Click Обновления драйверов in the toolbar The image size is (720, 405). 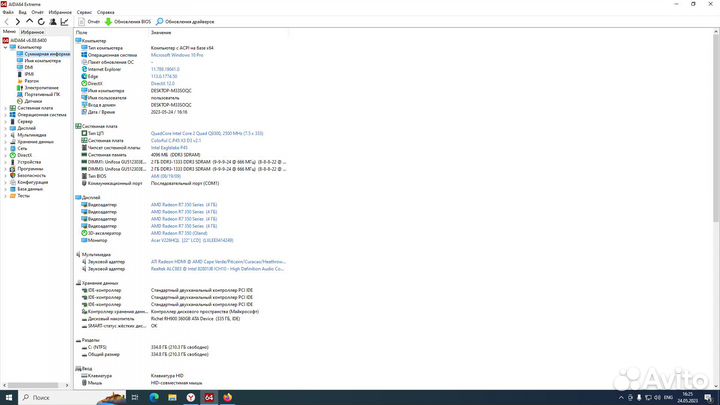click(185, 22)
